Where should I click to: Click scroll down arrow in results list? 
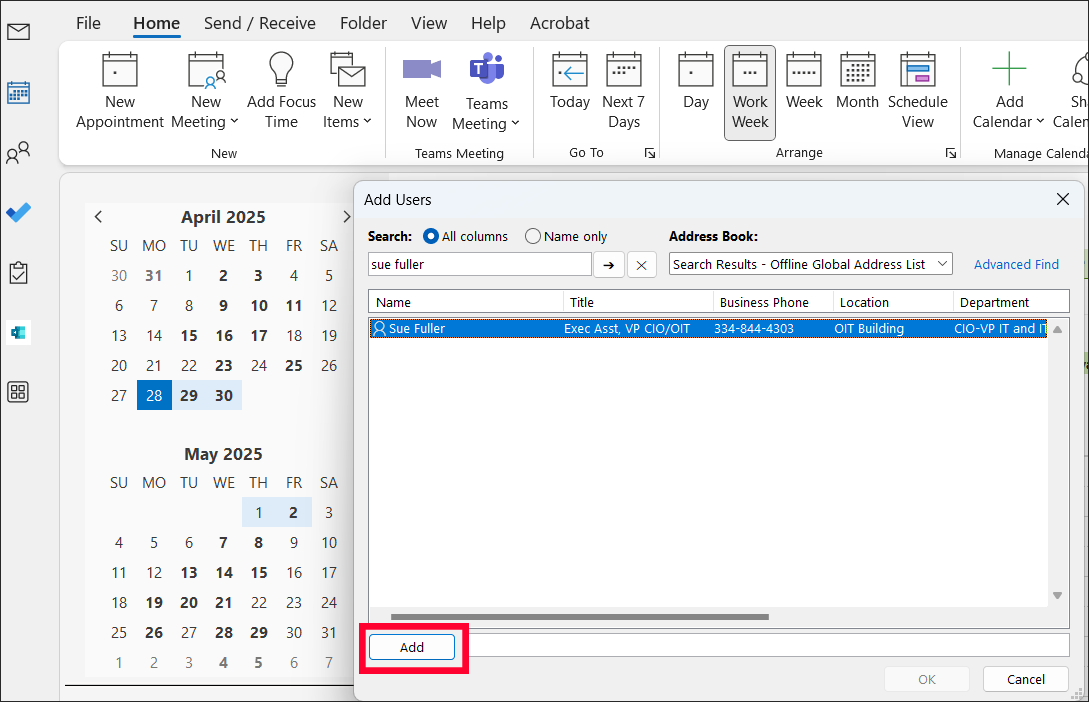(x=1057, y=596)
